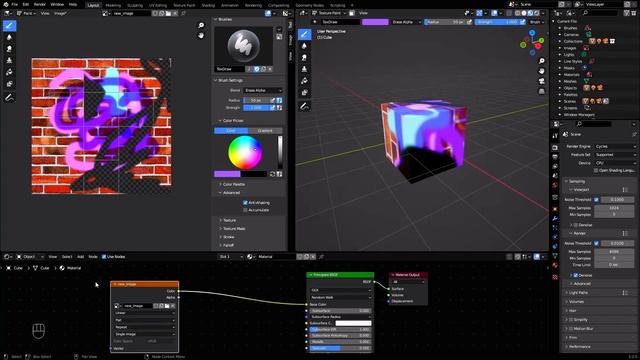This screenshot has width=640, height=360.
Task: Select the Annotate tool in 3D viewport
Action: tap(304, 107)
